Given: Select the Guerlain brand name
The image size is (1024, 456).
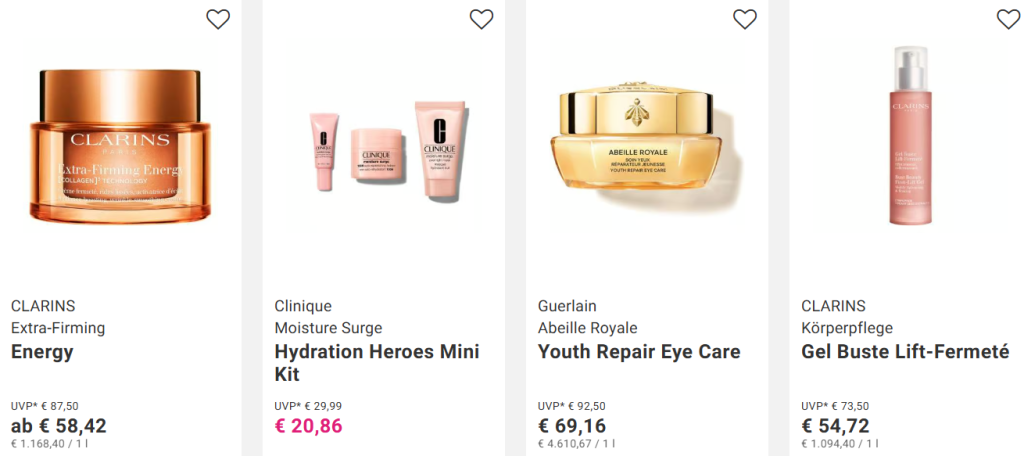Looking at the screenshot, I should click(x=567, y=306).
